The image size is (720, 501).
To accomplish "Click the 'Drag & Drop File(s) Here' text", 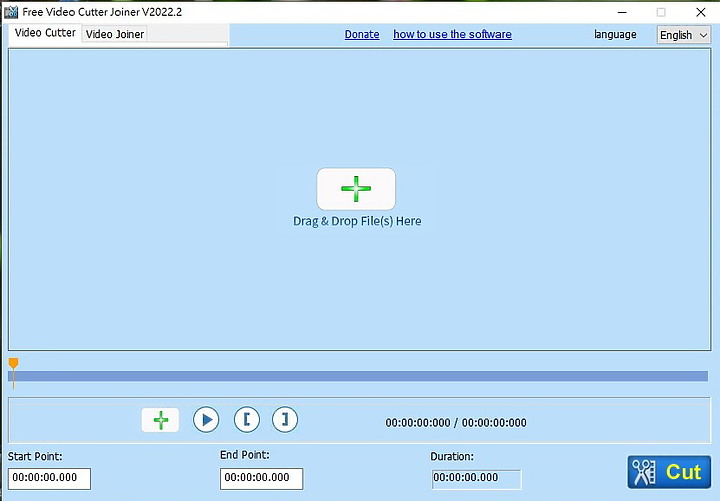I will (x=357, y=221).
